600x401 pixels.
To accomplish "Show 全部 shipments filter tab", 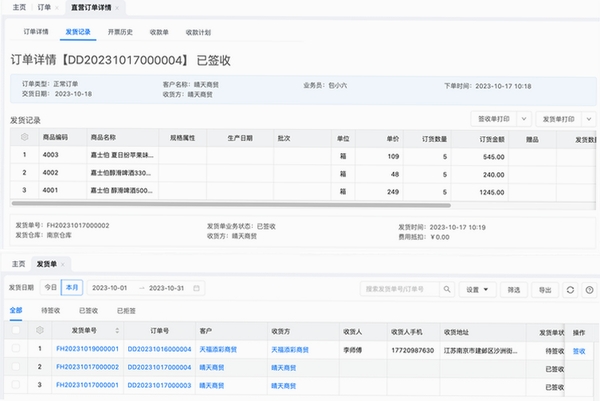I will 16,310.
